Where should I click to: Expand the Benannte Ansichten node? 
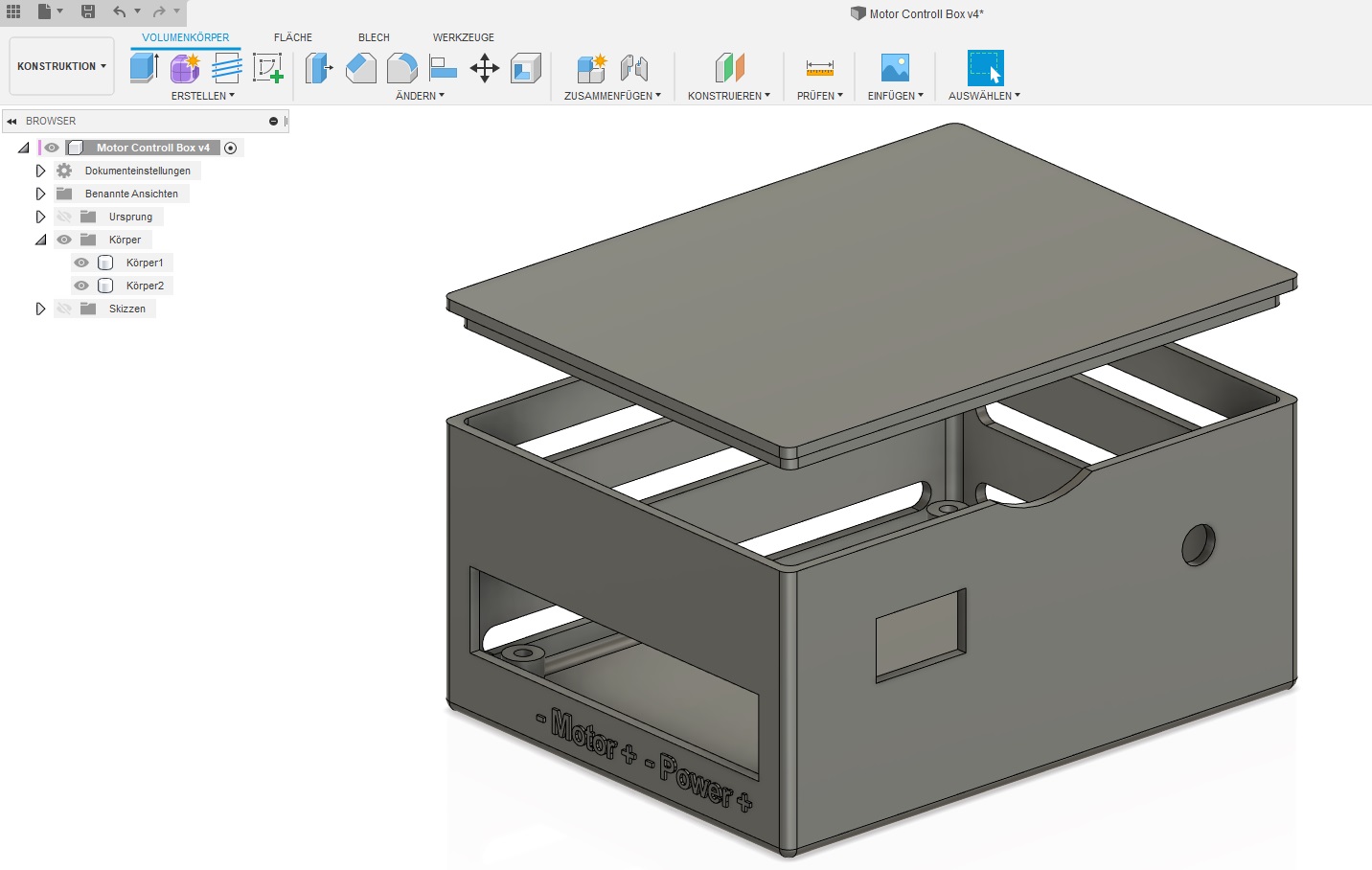tap(40, 194)
